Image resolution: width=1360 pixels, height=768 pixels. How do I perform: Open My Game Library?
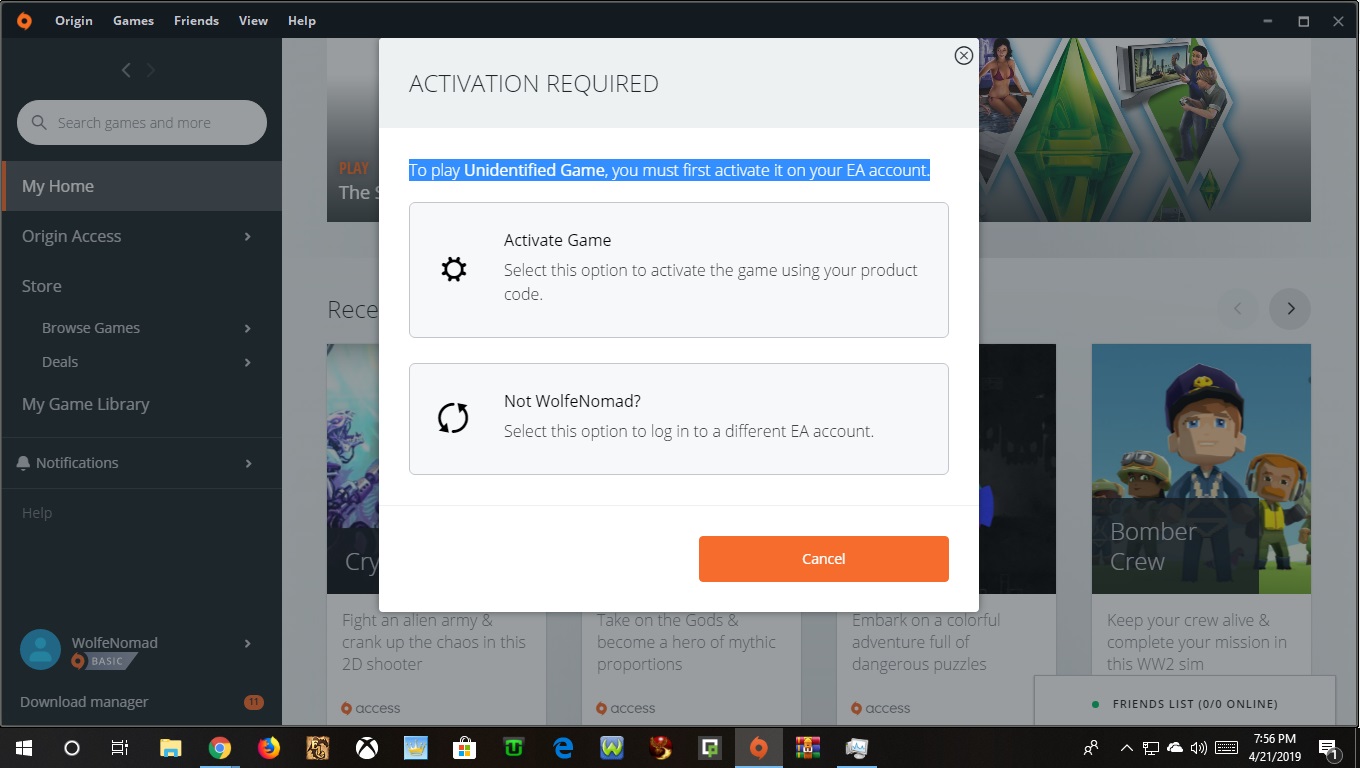[x=86, y=404]
